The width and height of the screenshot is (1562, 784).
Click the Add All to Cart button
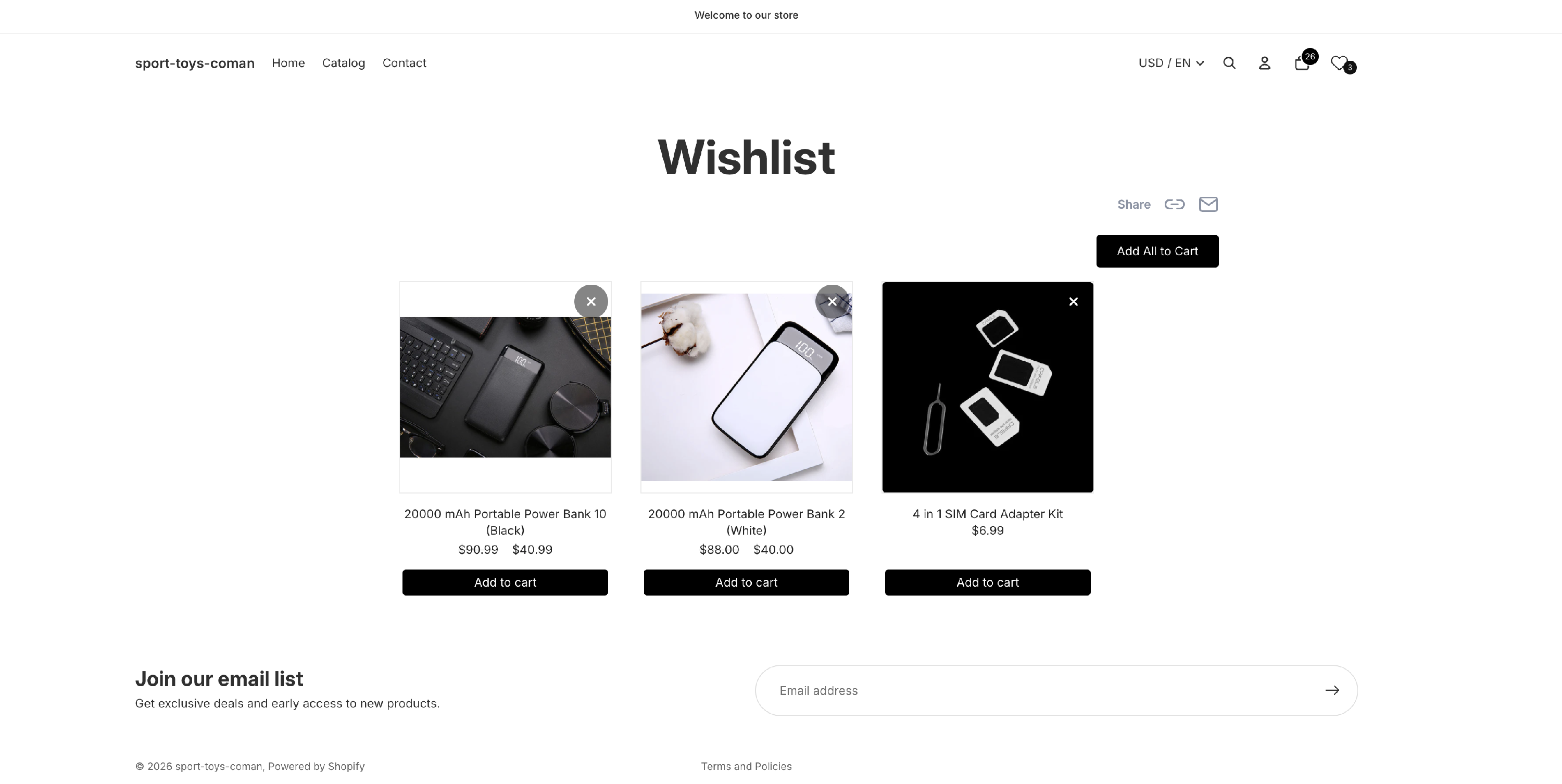(x=1157, y=251)
